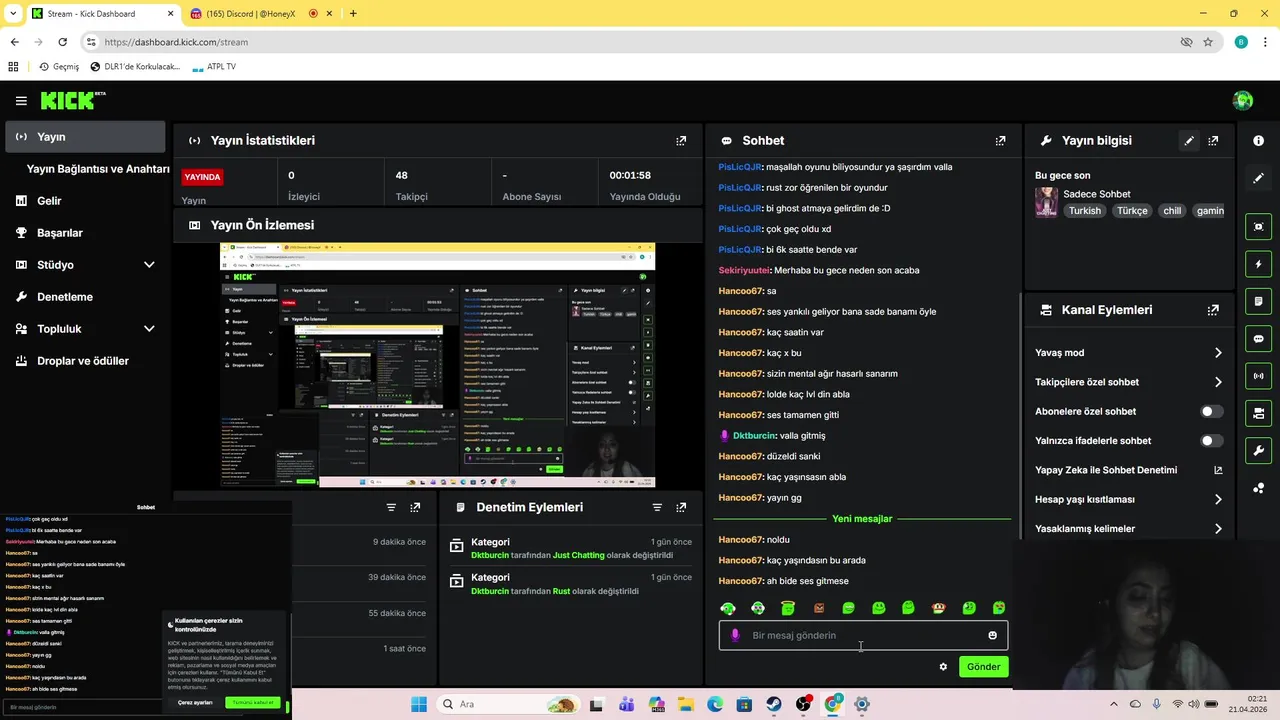This screenshot has width=1280, height=720.
Task: Toggle the broadcast signal icon in right sidebar
Action: 1259,376
